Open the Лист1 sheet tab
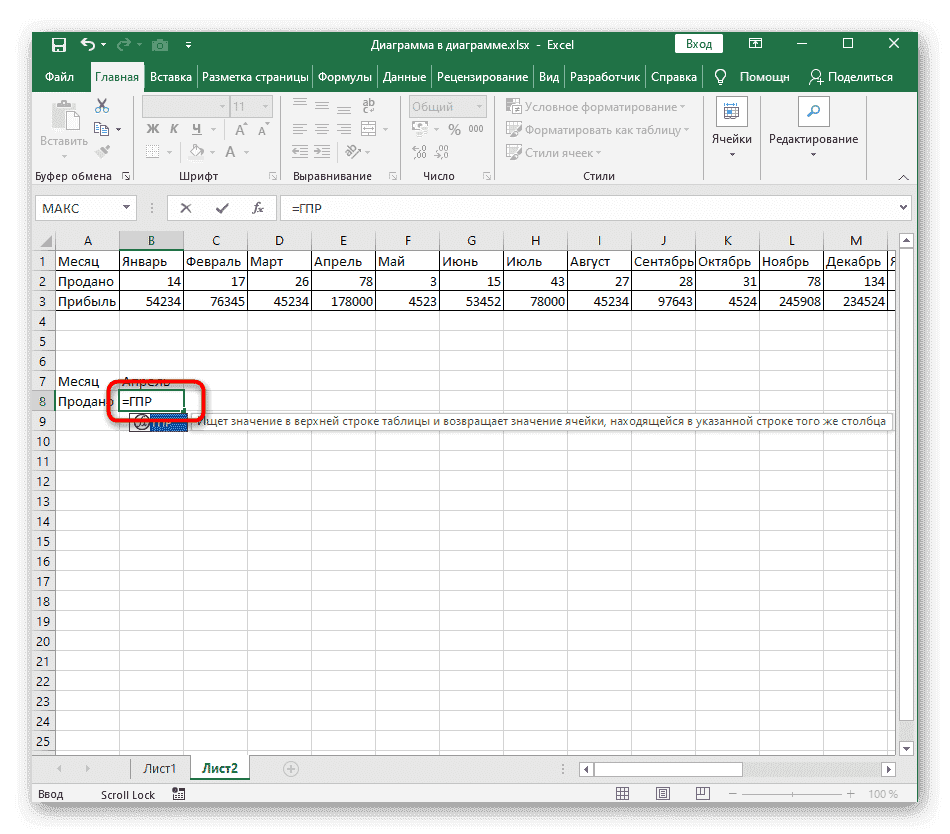 [158, 767]
